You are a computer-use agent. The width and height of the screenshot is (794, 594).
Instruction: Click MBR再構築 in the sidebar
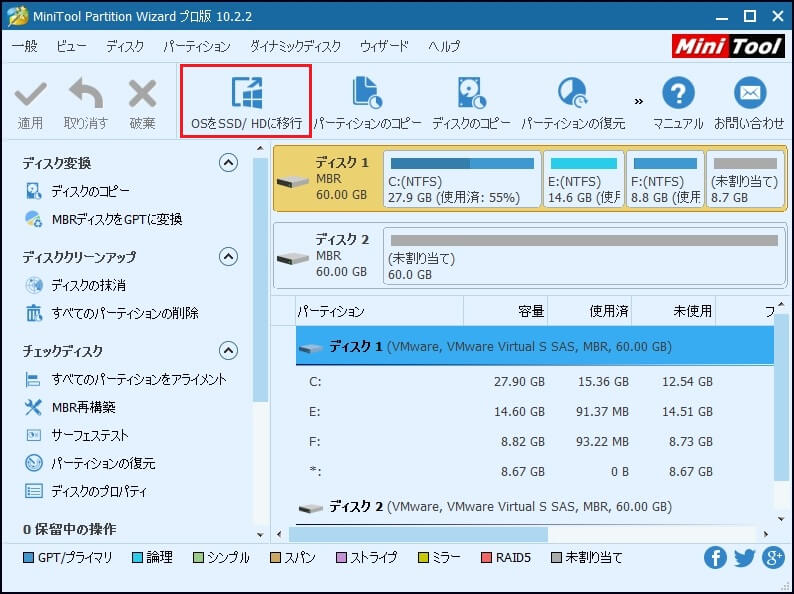point(70,408)
